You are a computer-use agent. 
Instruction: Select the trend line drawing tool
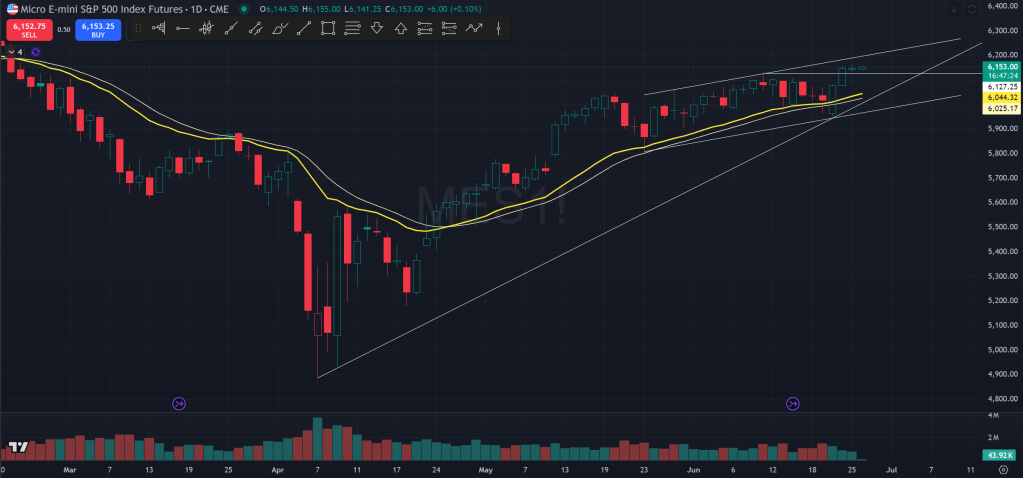pos(231,28)
